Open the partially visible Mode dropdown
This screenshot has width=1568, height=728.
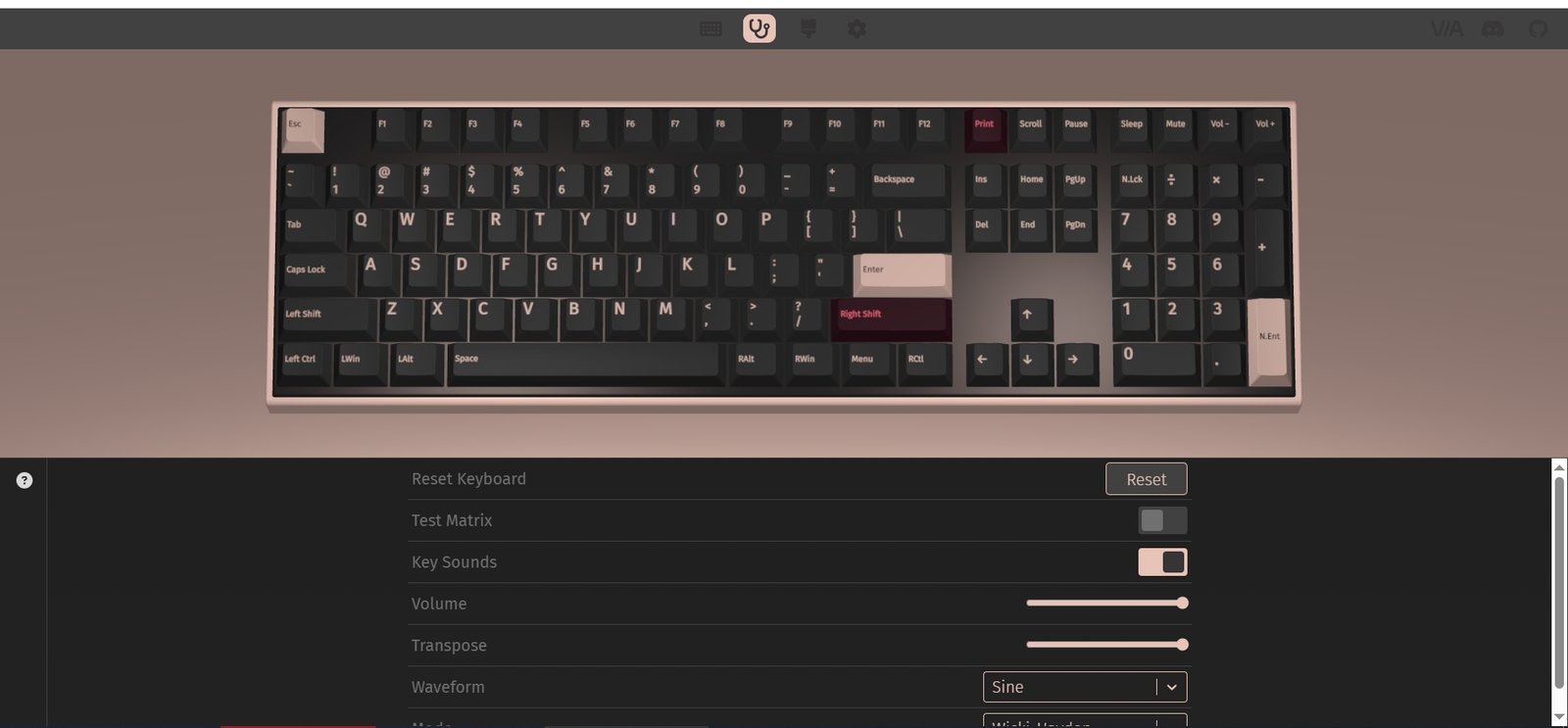coord(1085,721)
